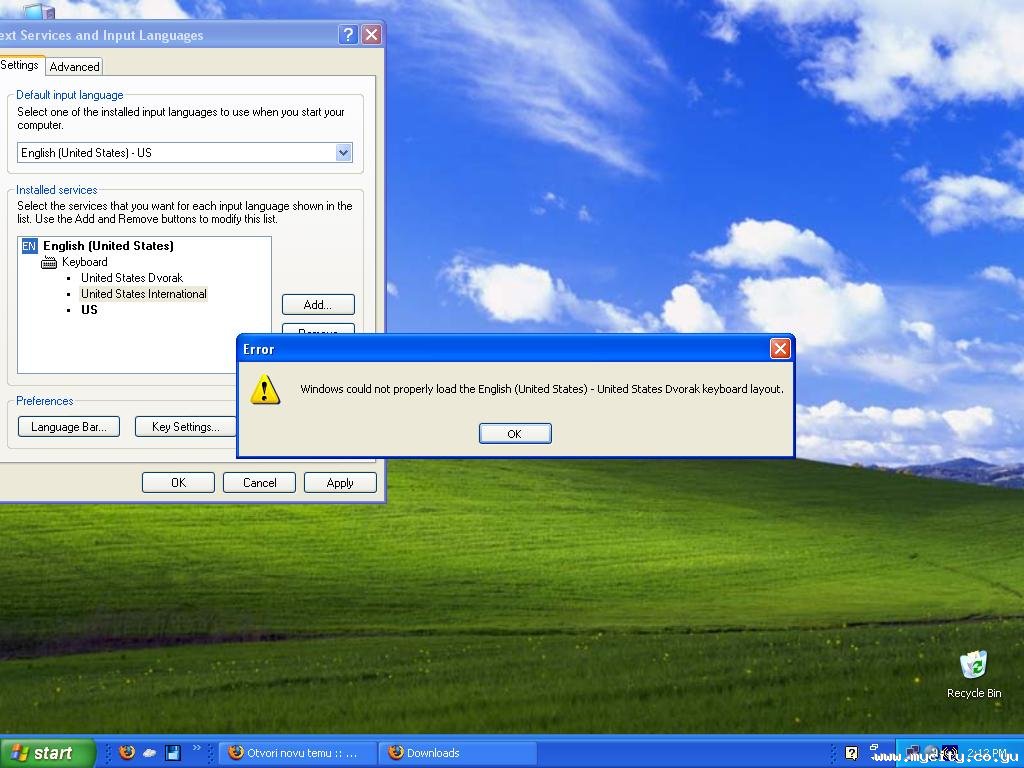Expand Quick Launch overflow chevron
Viewport: 1024px width, 768px height.
[197, 748]
